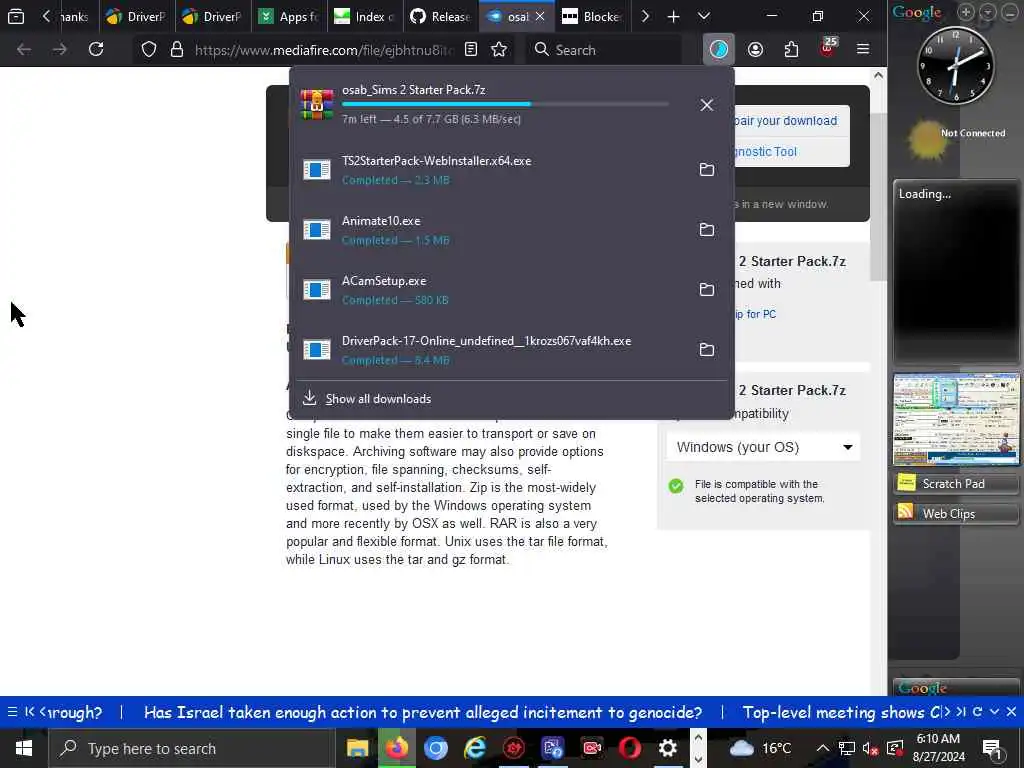
Task: Show Animate10.exe in its containing folder
Action: [707, 229]
